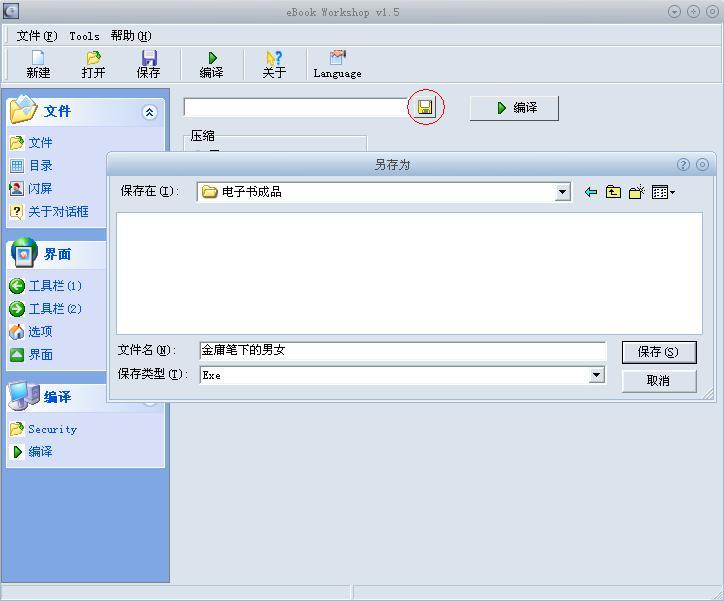Open the view menu icon in dialog

(664, 192)
